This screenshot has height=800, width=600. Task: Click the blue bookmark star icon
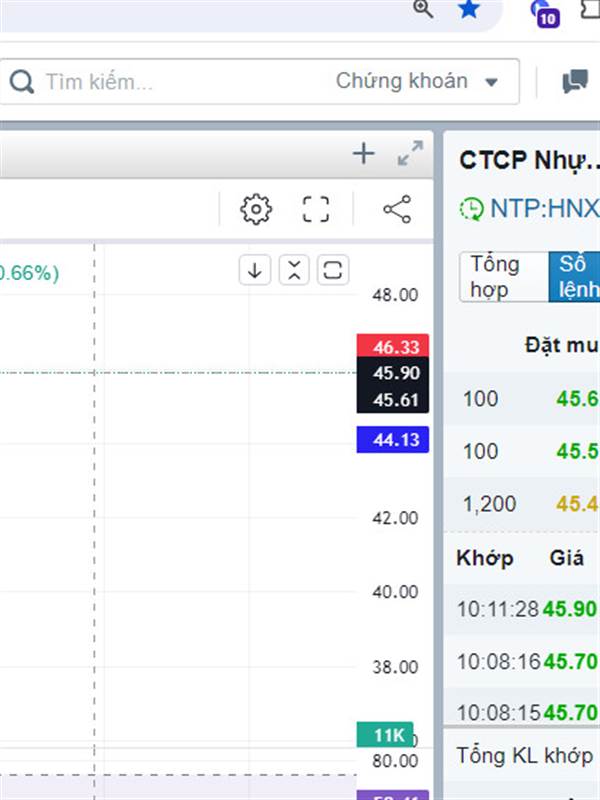pos(468,8)
